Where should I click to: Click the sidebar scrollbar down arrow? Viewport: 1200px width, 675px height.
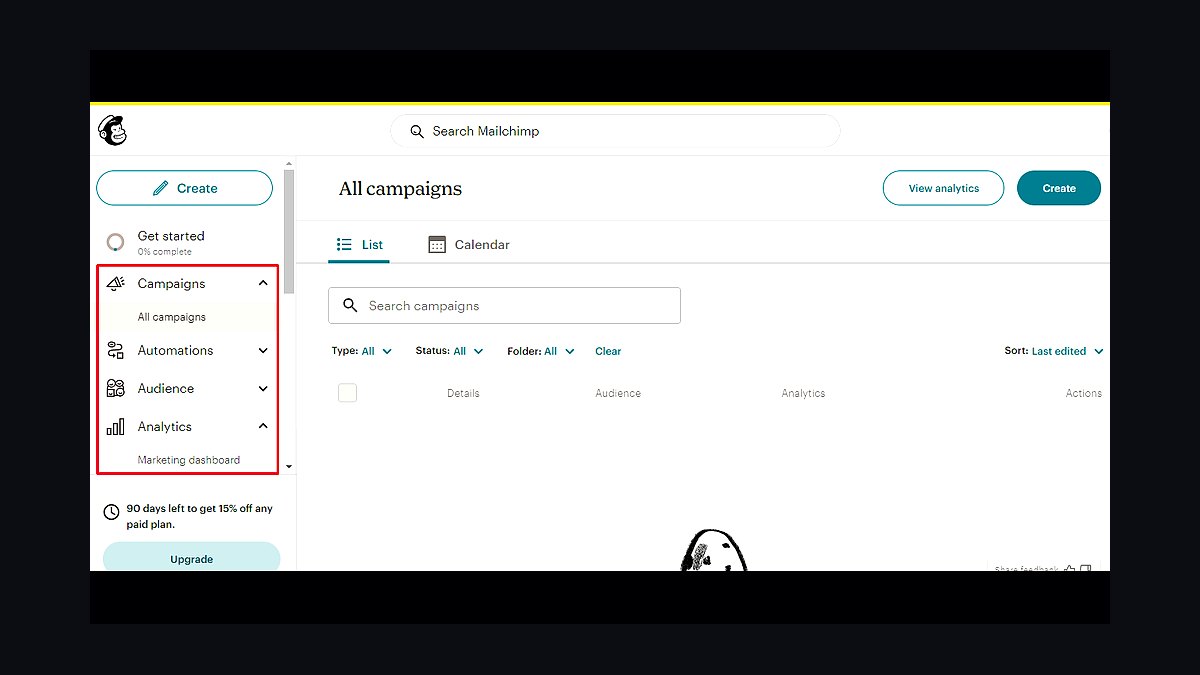pos(289,466)
